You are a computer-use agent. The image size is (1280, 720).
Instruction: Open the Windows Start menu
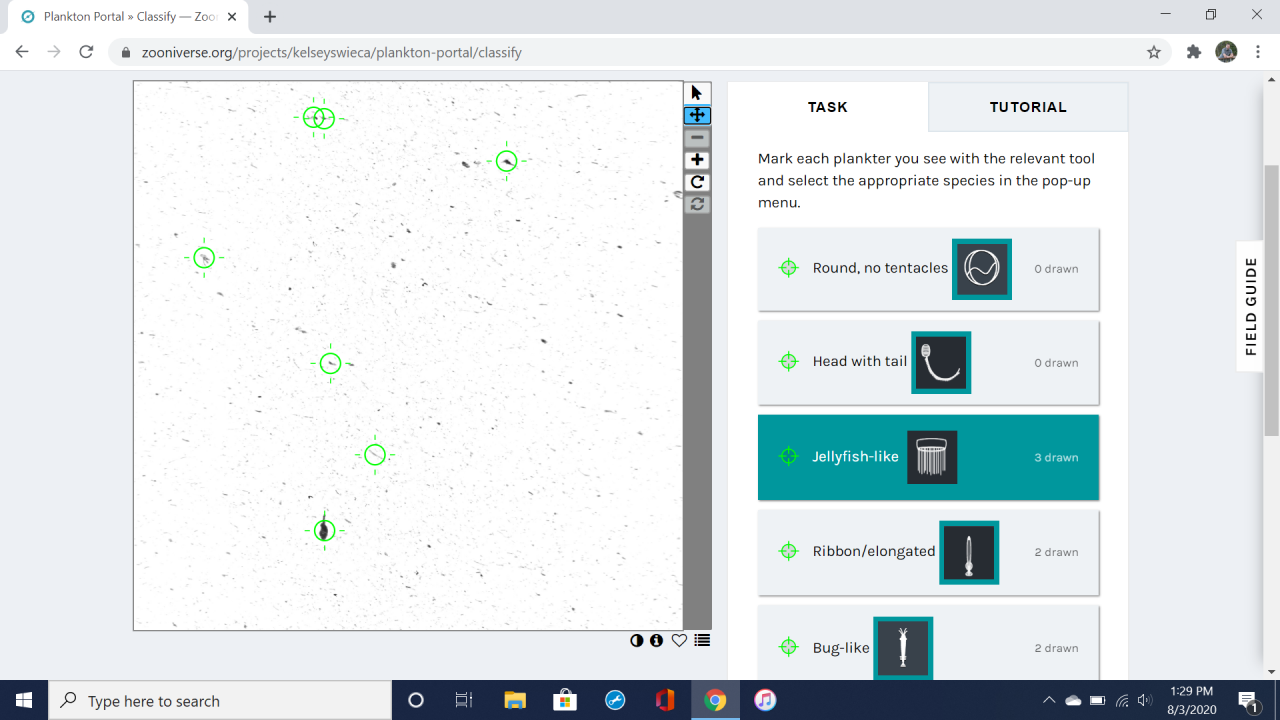tap(24, 700)
